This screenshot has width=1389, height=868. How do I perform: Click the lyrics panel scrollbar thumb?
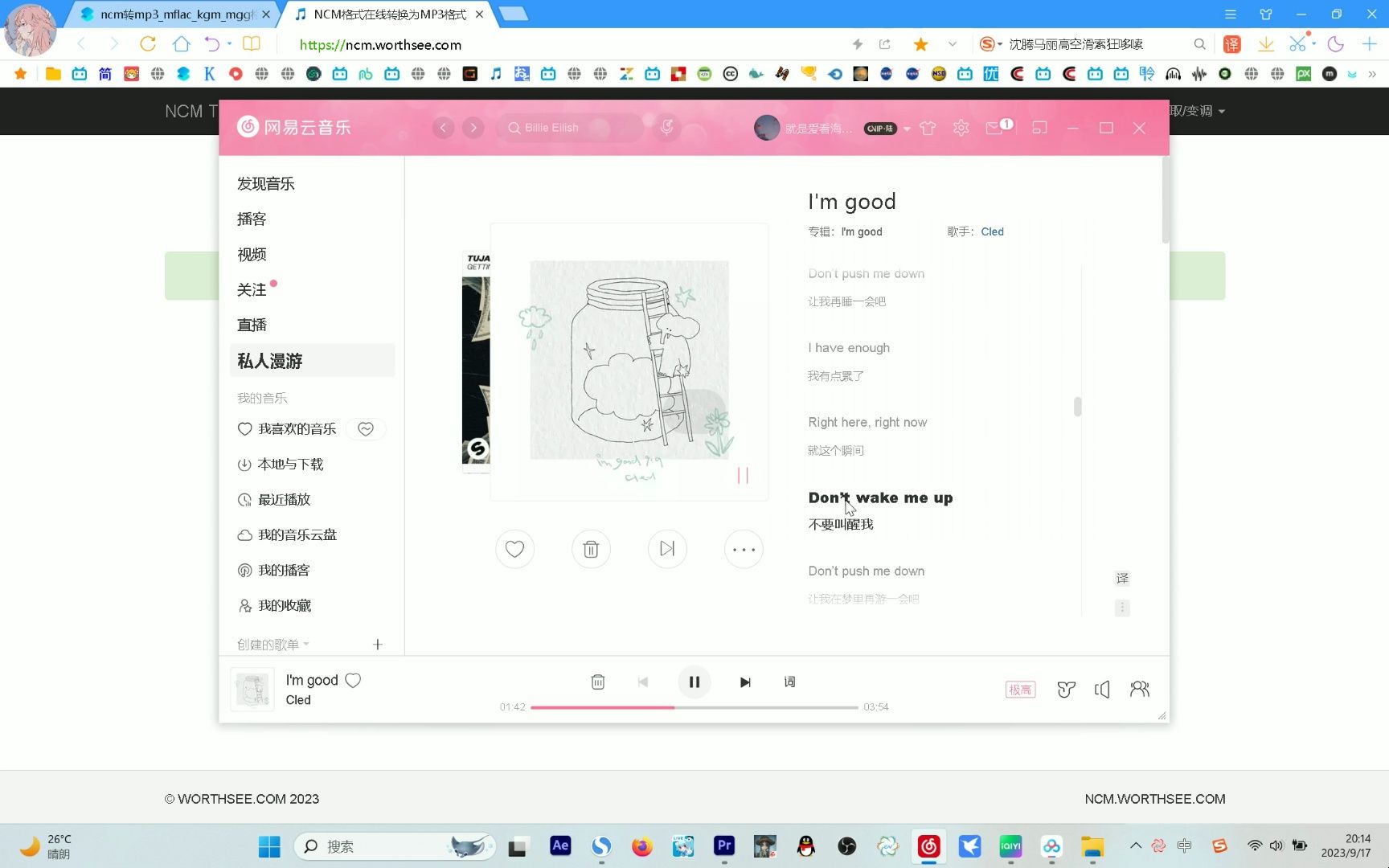[1077, 407]
